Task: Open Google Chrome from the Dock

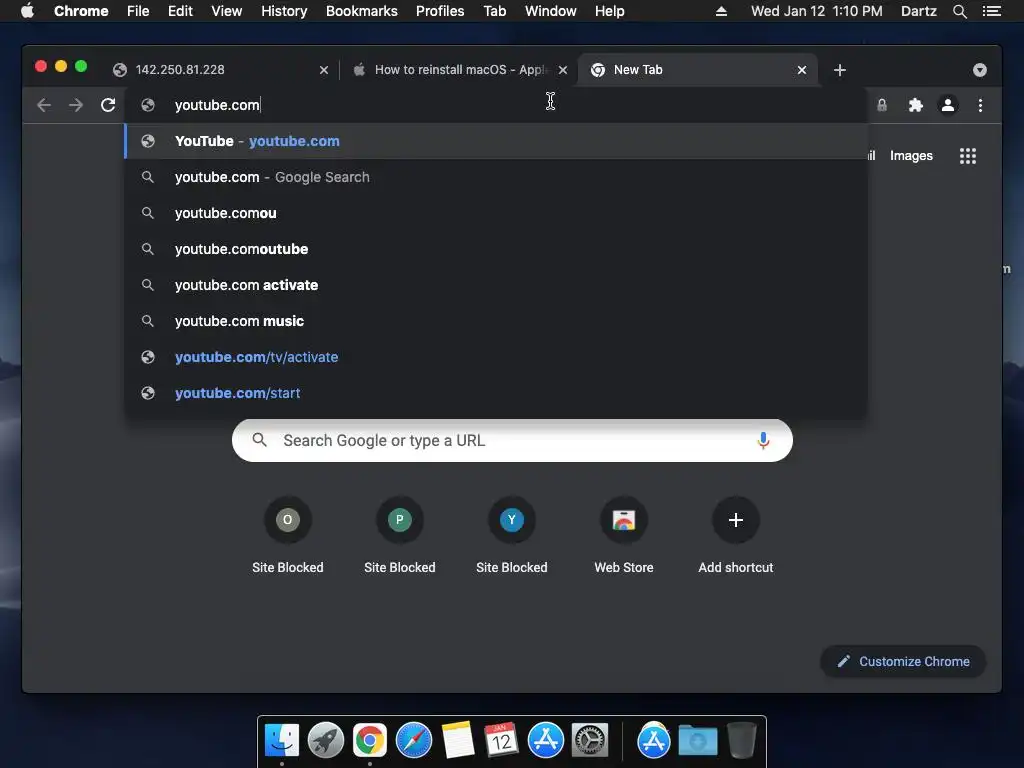Action: (x=370, y=740)
